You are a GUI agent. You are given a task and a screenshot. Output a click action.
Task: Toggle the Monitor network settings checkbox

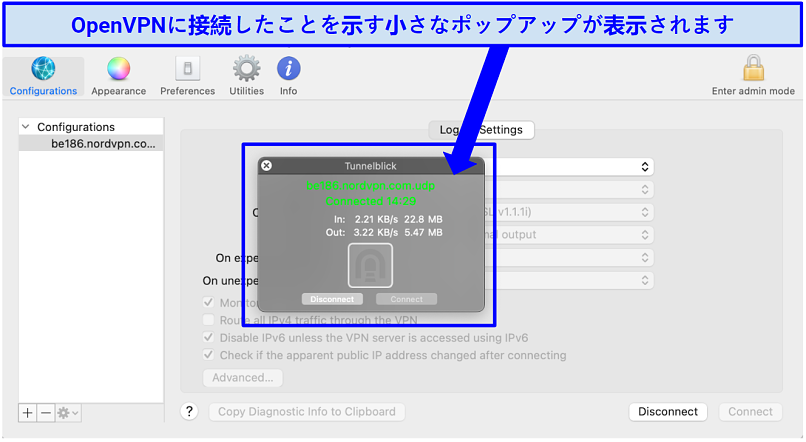pyautogui.click(x=208, y=302)
